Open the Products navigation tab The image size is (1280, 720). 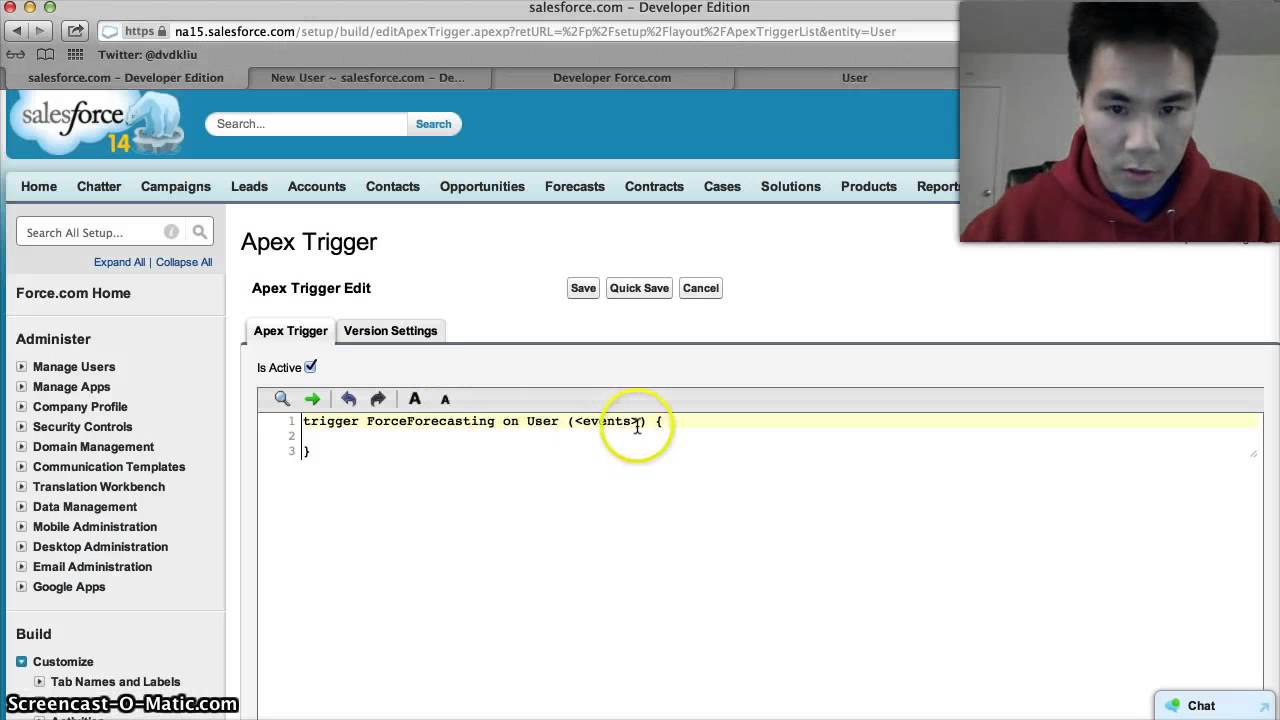tap(869, 187)
